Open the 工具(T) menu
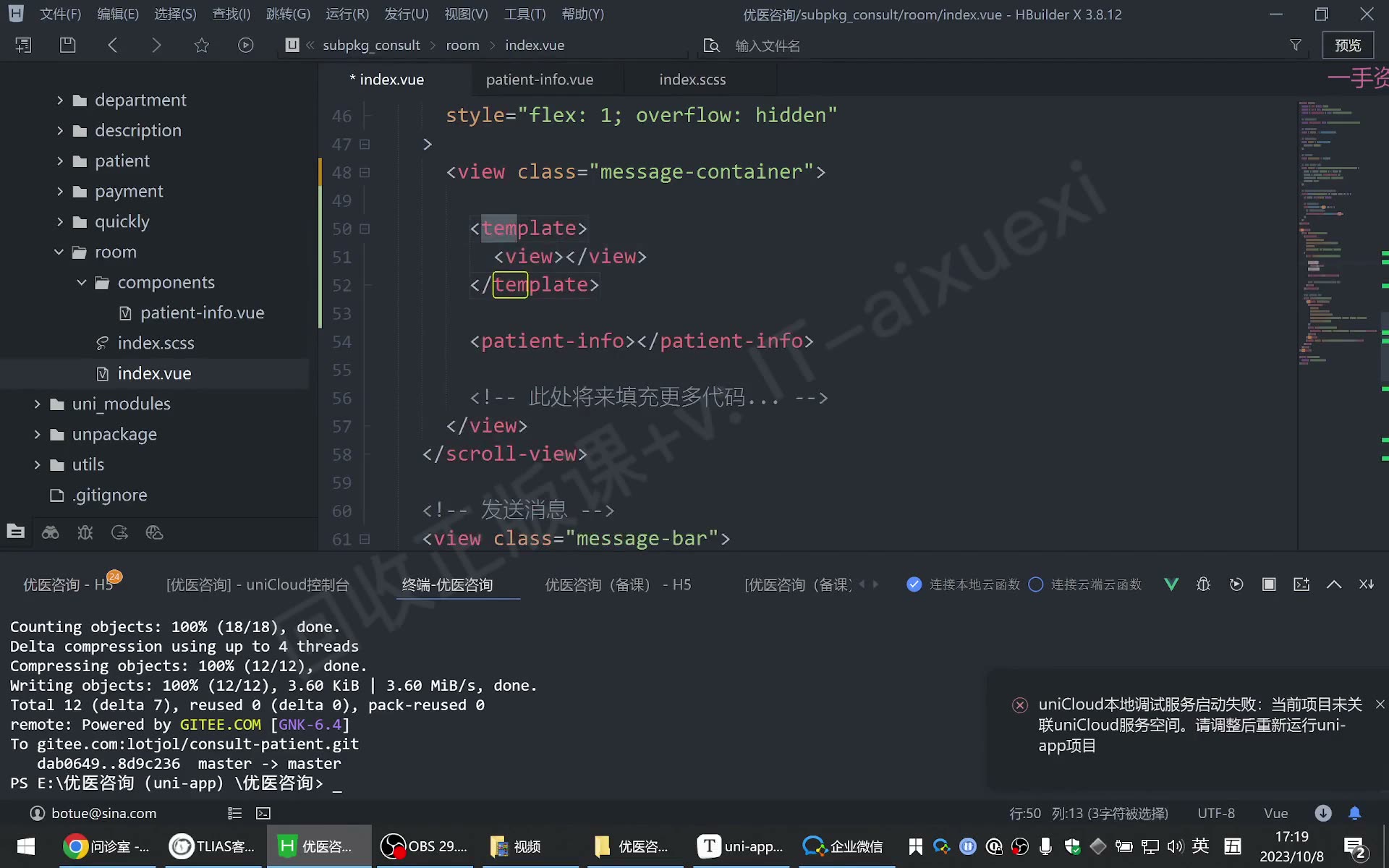Image resolution: width=1389 pixels, height=868 pixels. point(524,14)
